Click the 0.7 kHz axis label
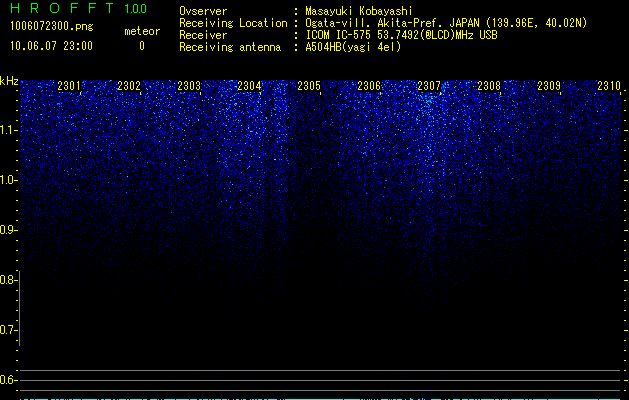 (8, 330)
